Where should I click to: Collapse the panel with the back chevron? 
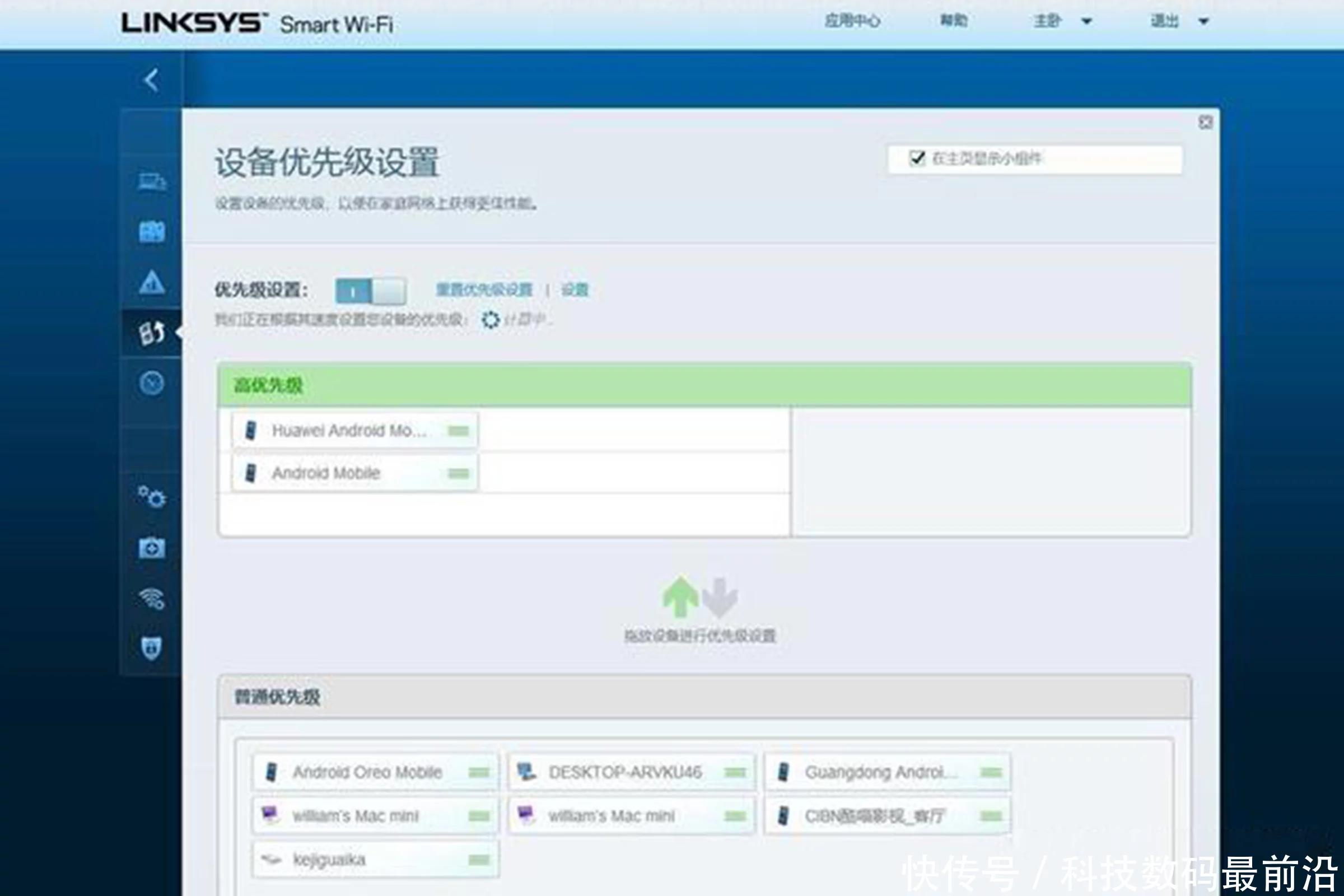[x=151, y=80]
